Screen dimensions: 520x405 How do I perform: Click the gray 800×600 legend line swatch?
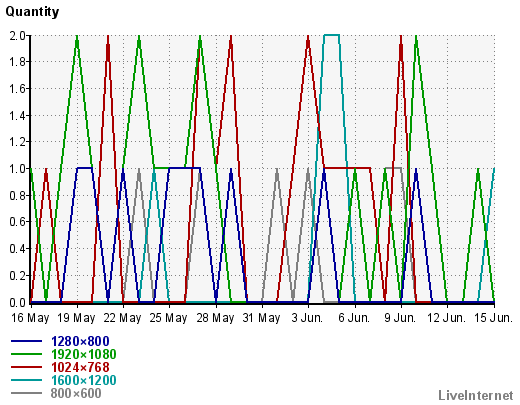pos(26,393)
